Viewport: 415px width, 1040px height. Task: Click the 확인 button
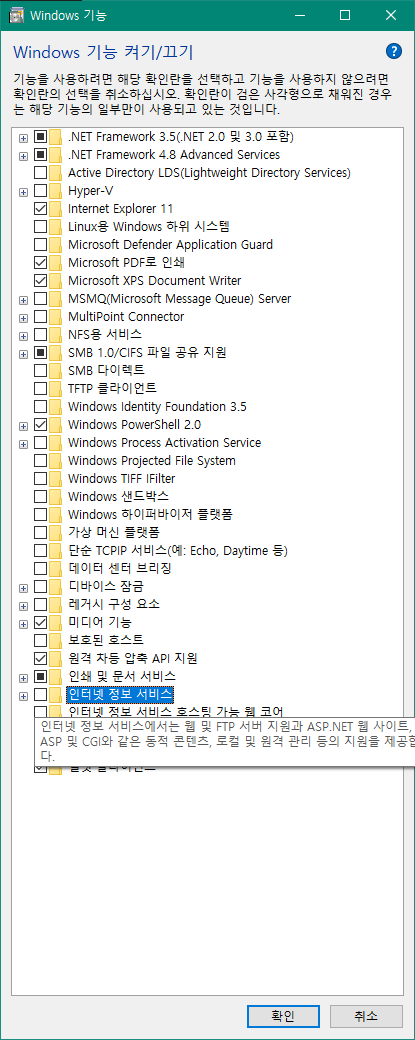(x=282, y=1015)
